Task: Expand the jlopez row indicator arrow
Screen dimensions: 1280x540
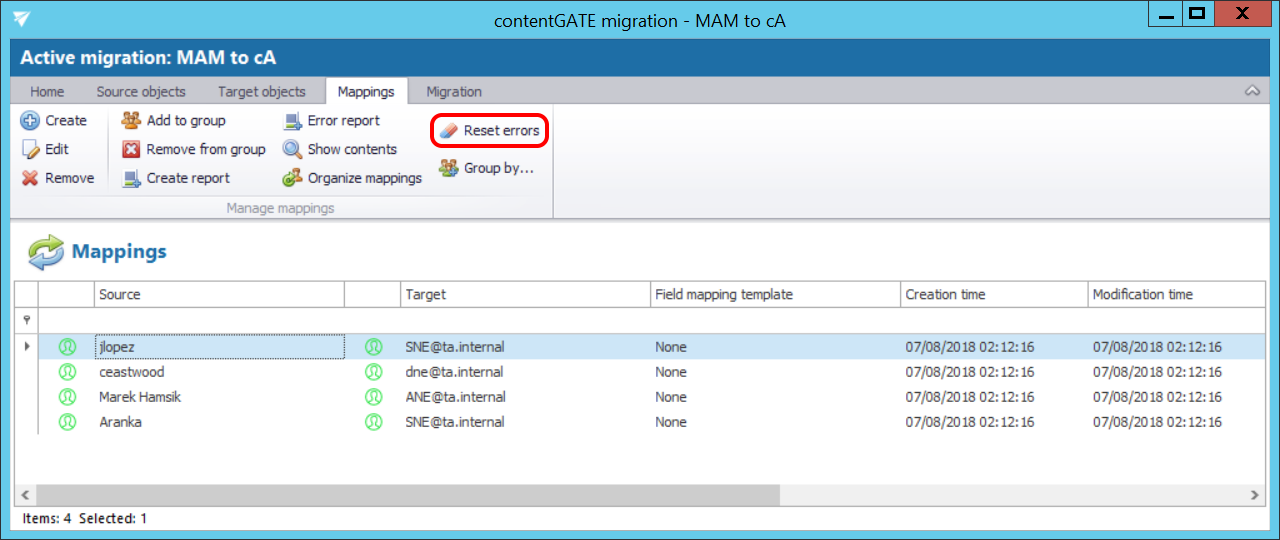Action: tap(26, 347)
